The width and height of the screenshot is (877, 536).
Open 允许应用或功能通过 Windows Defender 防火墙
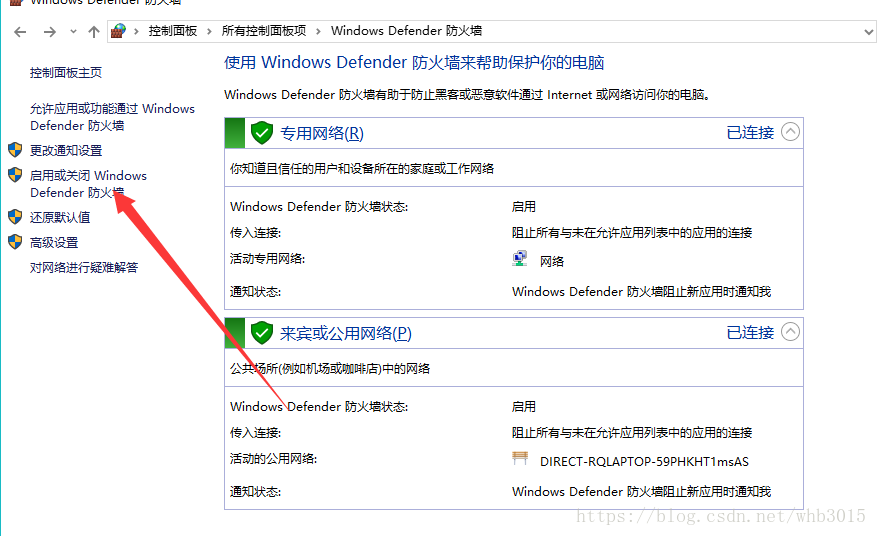click(x=112, y=117)
